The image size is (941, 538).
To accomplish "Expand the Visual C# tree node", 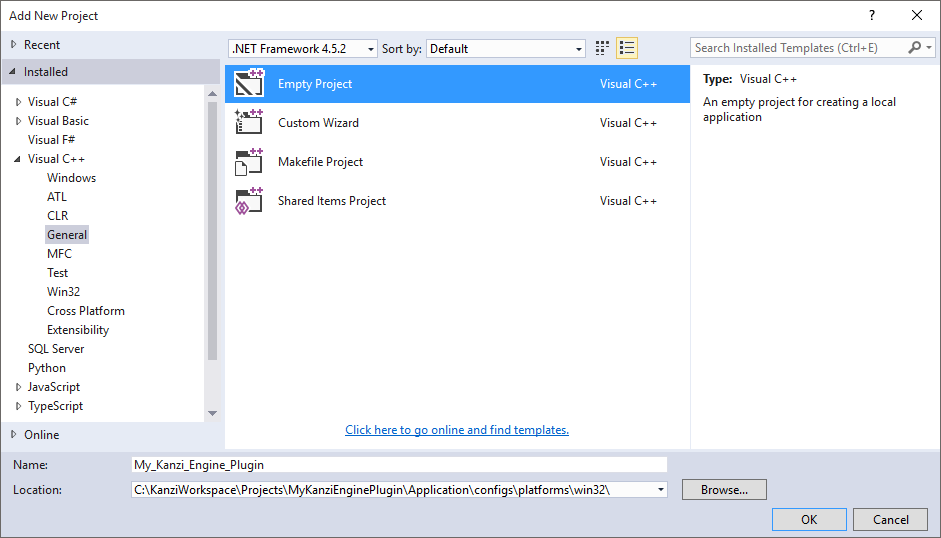I will tap(18, 102).
